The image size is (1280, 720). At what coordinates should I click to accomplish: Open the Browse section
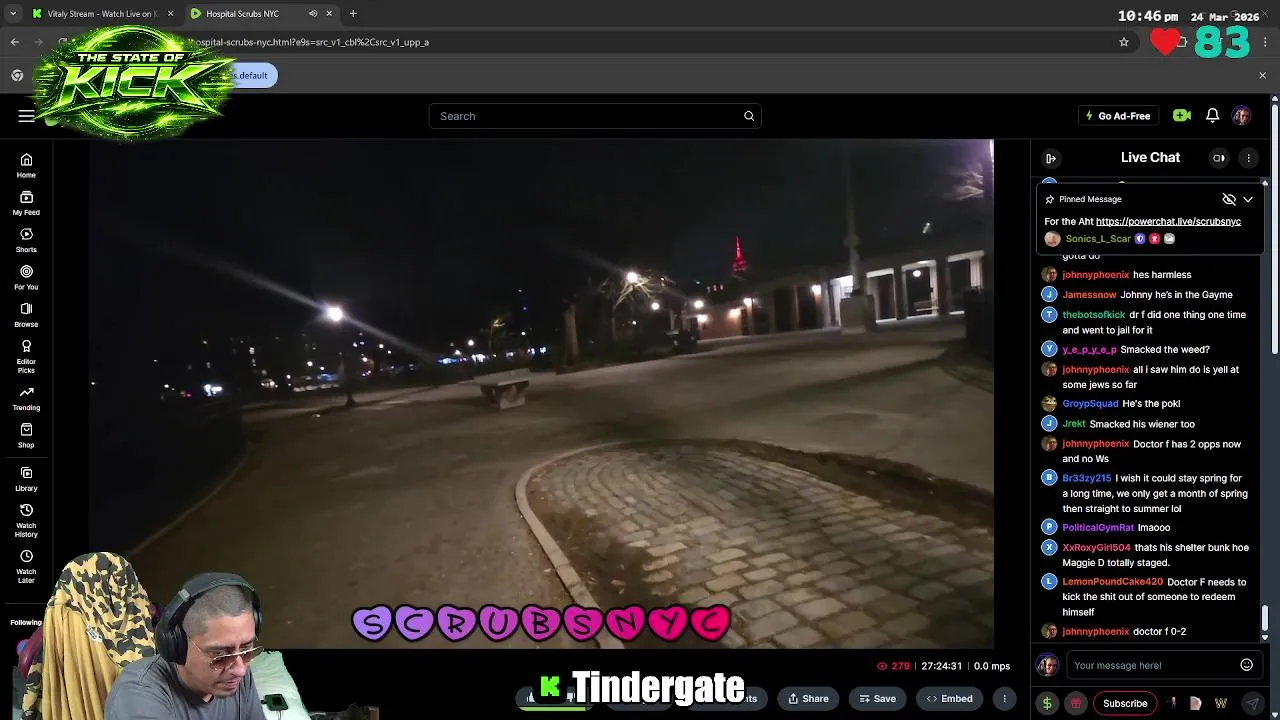pyautogui.click(x=26, y=314)
